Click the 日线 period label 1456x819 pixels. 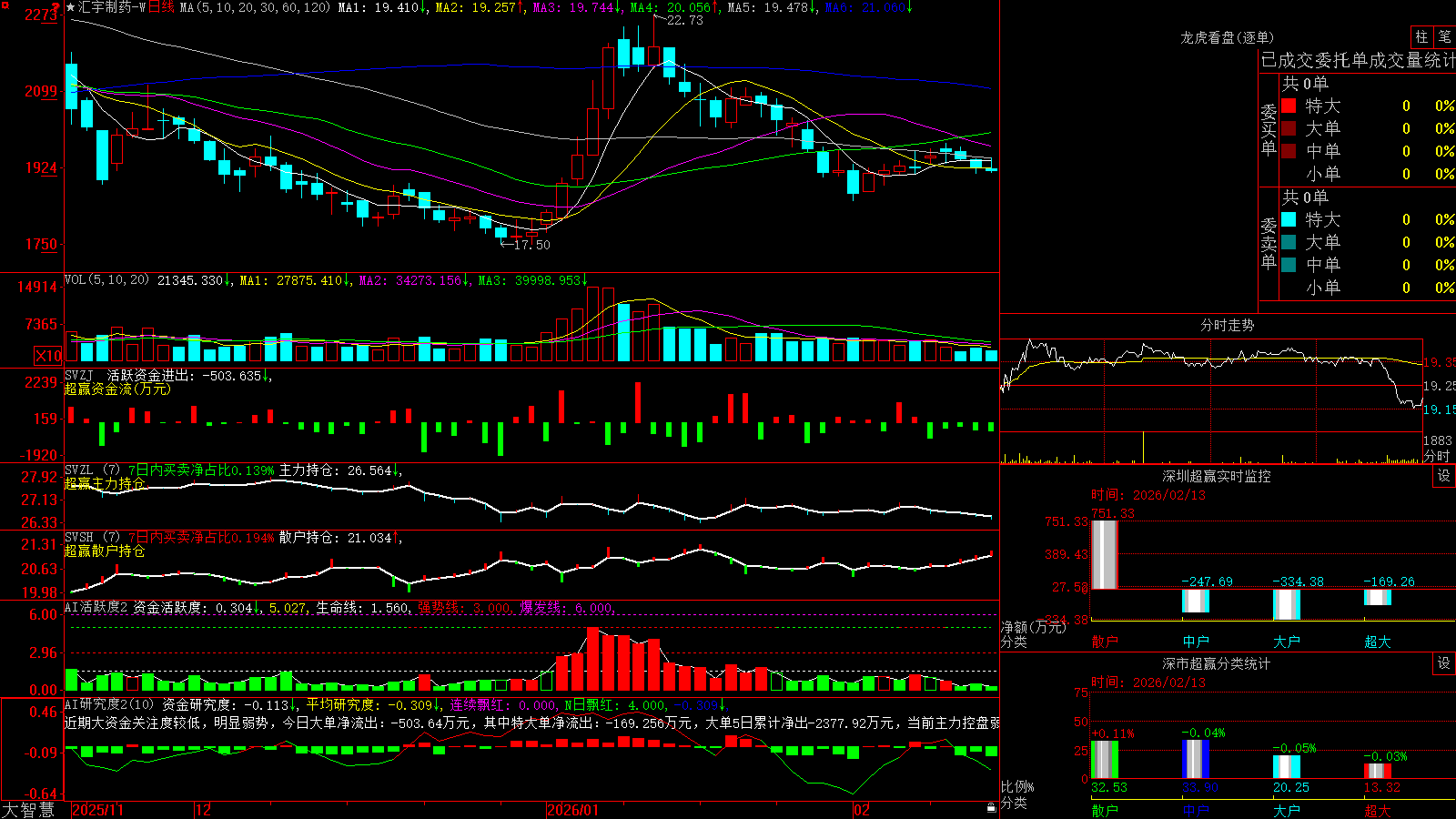(x=161, y=7)
